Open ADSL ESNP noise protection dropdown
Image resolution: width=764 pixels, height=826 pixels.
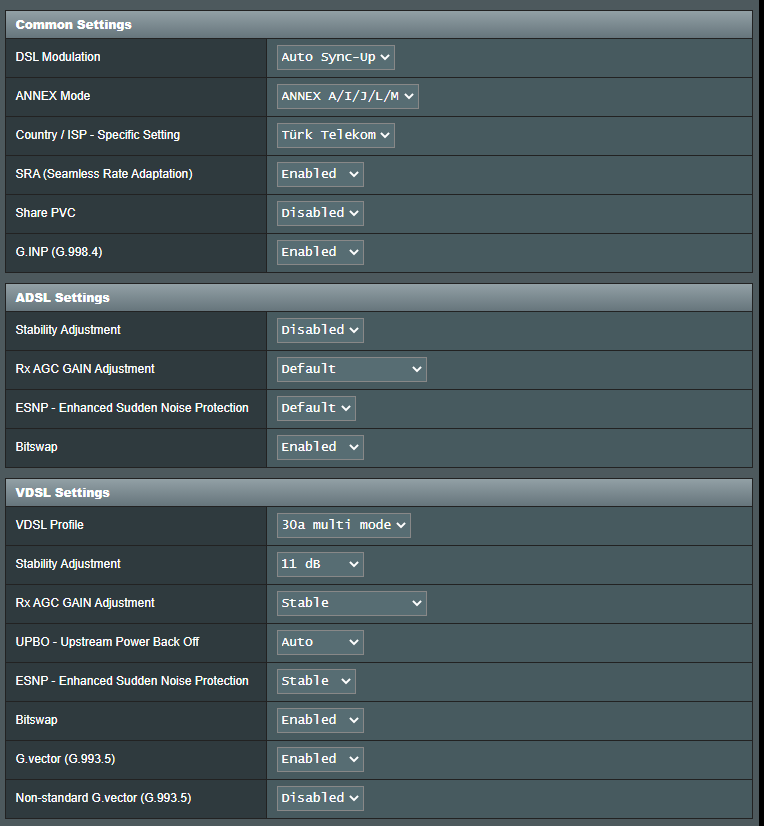[316, 408]
